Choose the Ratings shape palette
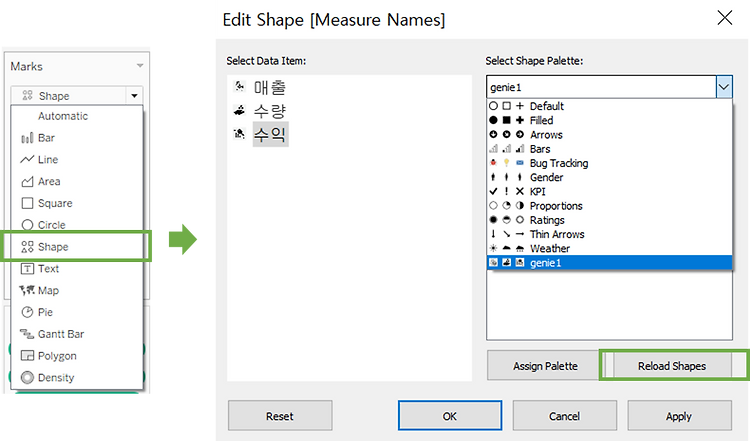Image resolution: width=750 pixels, height=441 pixels. click(x=609, y=220)
